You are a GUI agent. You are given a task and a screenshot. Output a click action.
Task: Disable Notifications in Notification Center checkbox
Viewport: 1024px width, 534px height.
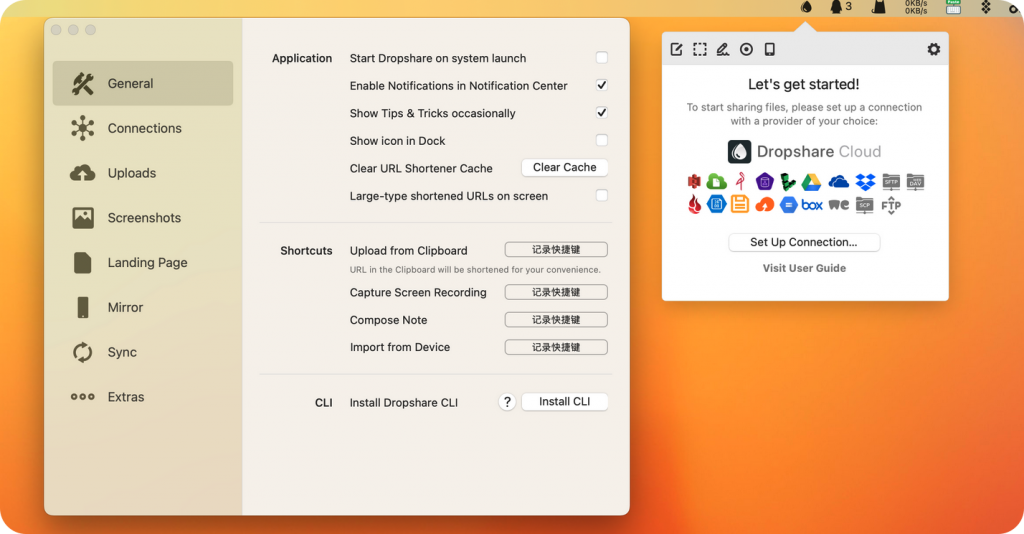pyautogui.click(x=601, y=85)
